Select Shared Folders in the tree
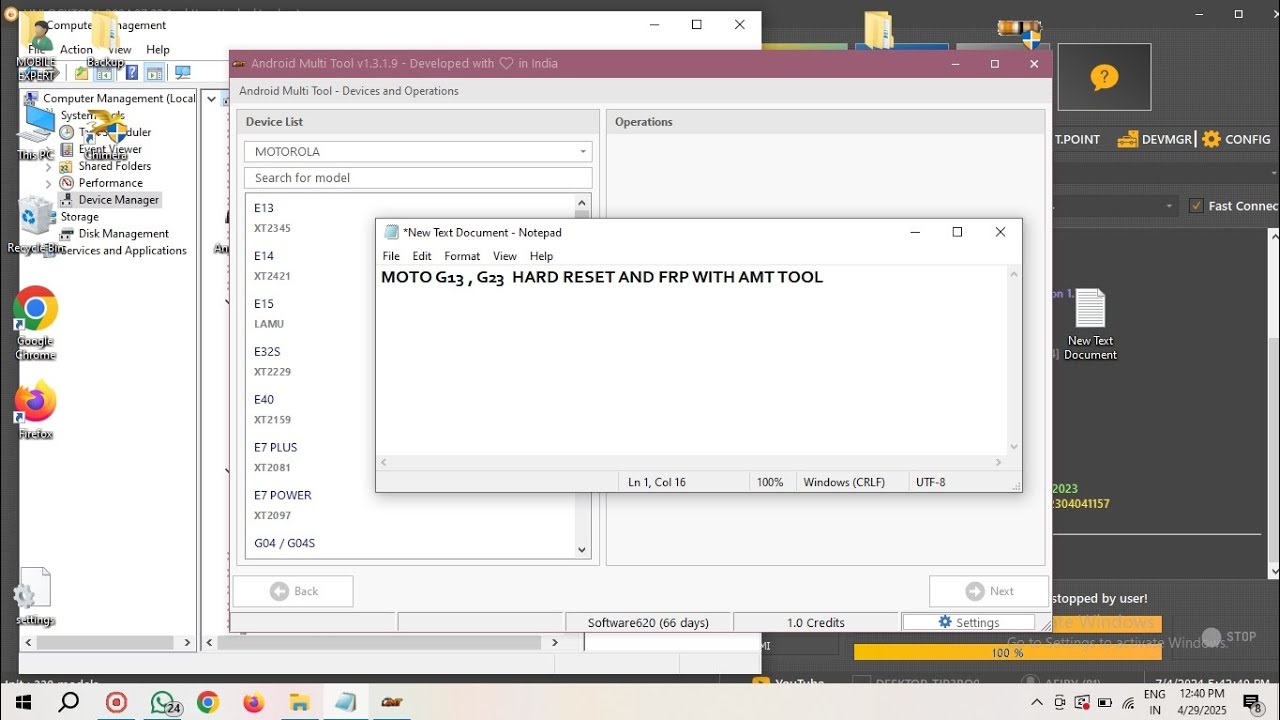The image size is (1280, 720). click(114, 166)
